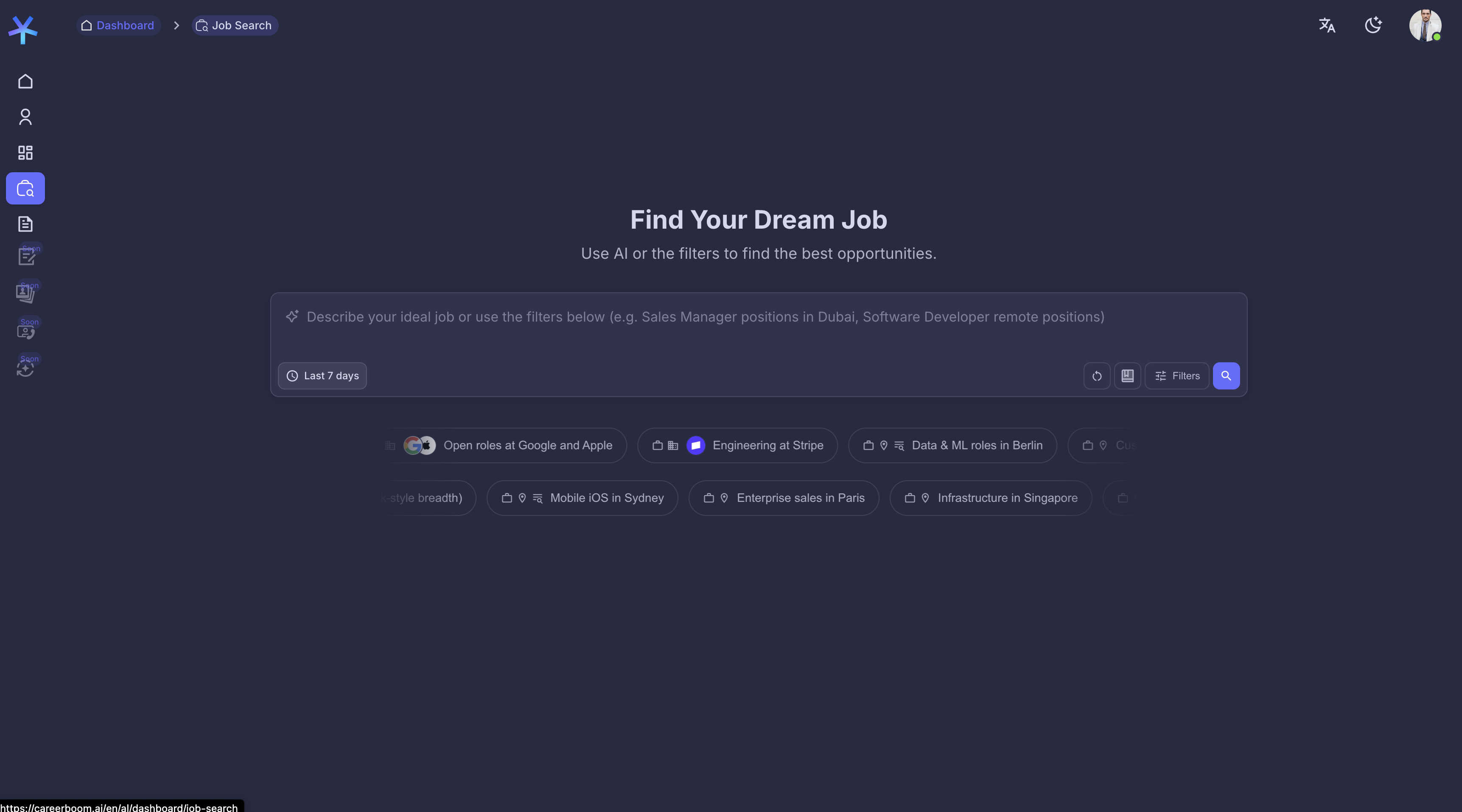Image resolution: width=1462 pixels, height=812 pixels.
Task: Open the profile person icon in sidebar
Action: tap(25, 117)
